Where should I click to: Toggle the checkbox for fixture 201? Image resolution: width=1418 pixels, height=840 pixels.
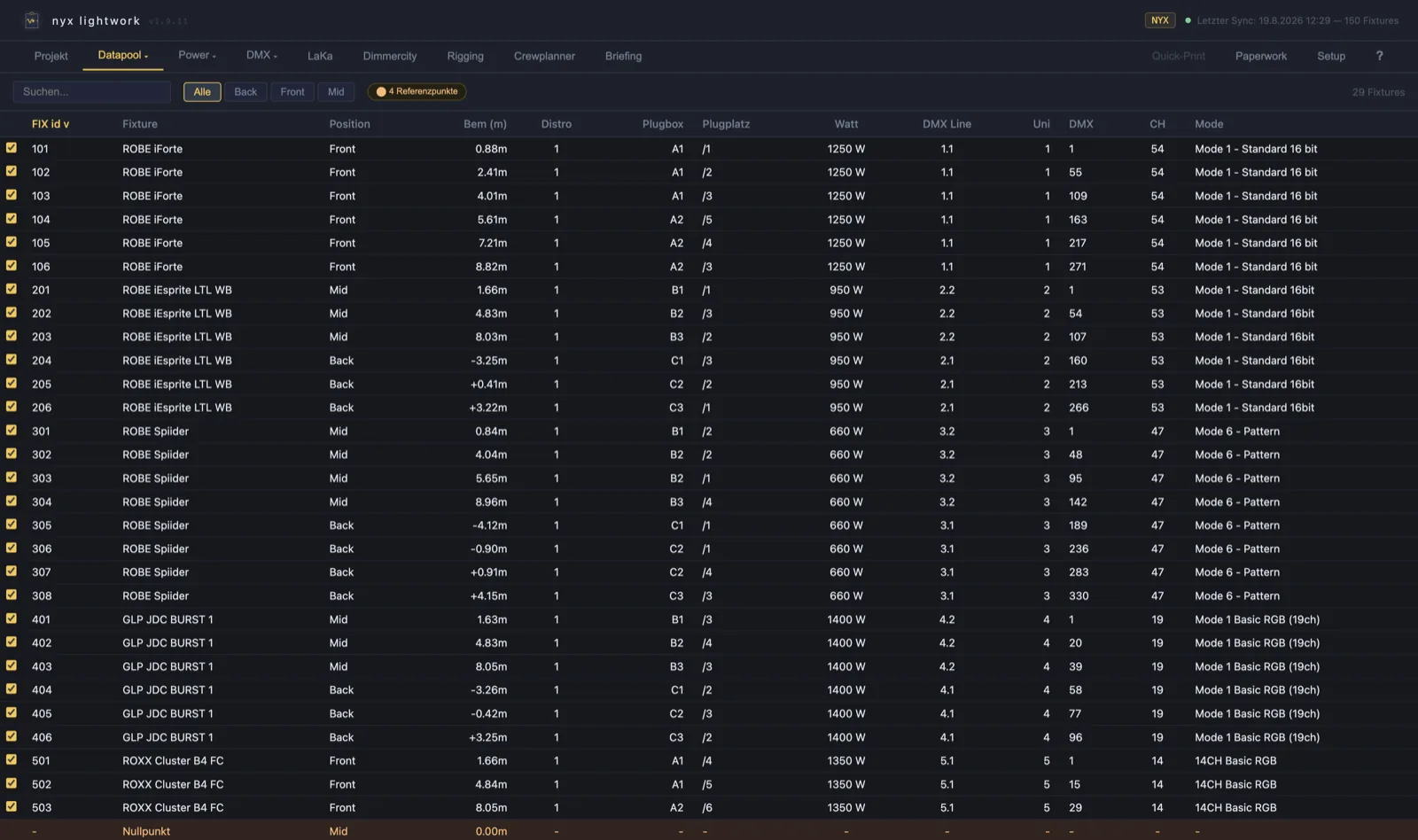[x=12, y=289]
